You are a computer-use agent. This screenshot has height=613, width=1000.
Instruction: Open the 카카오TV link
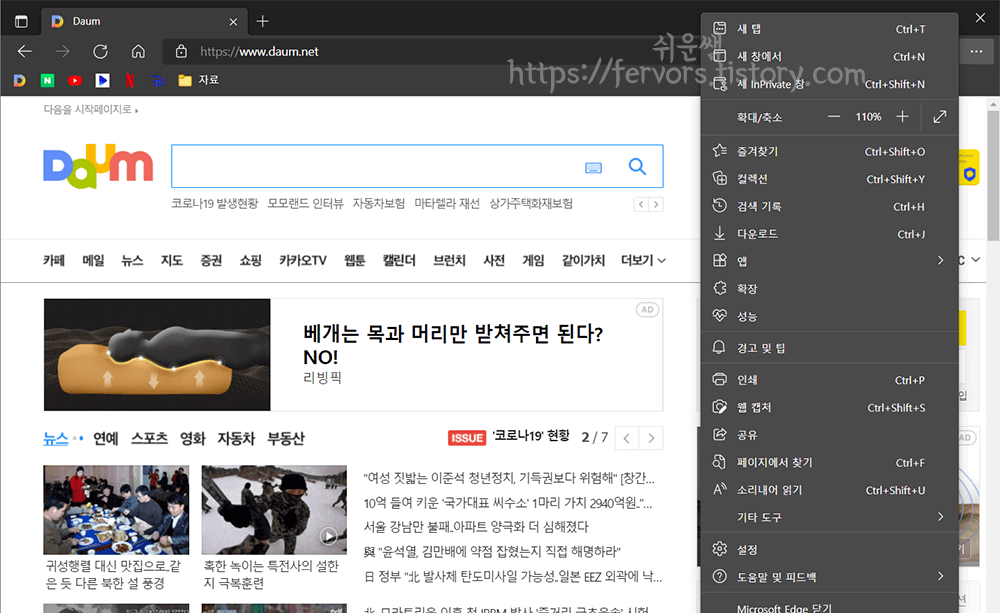tap(302, 260)
